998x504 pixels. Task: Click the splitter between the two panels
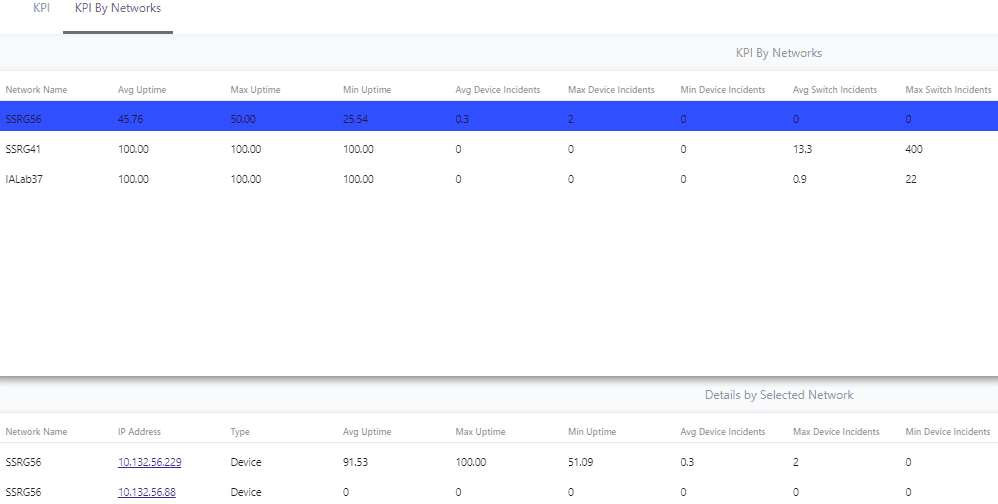pyautogui.click(x=499, y=379)
